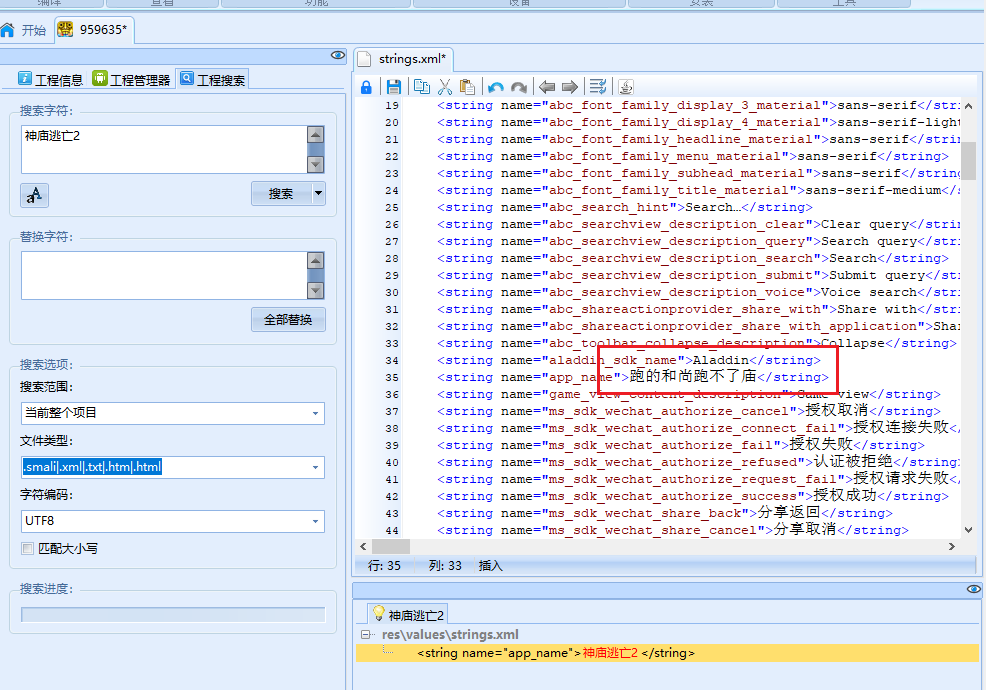Viewport: 986px width, 690px height.
Task: Click the editor vertical scrollbar up arrow
Action: [968, 106]
